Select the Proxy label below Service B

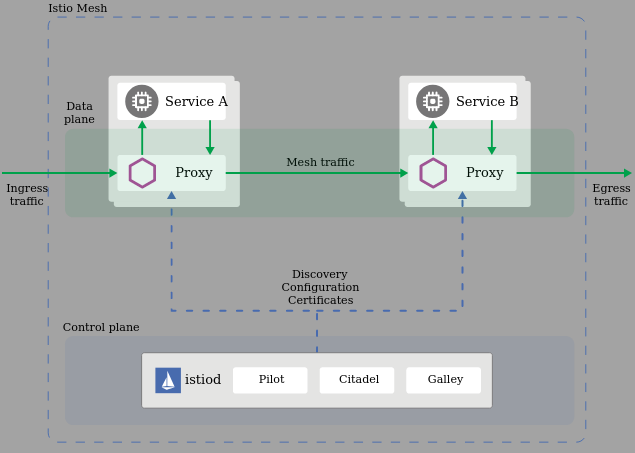(x=484, y=173)
